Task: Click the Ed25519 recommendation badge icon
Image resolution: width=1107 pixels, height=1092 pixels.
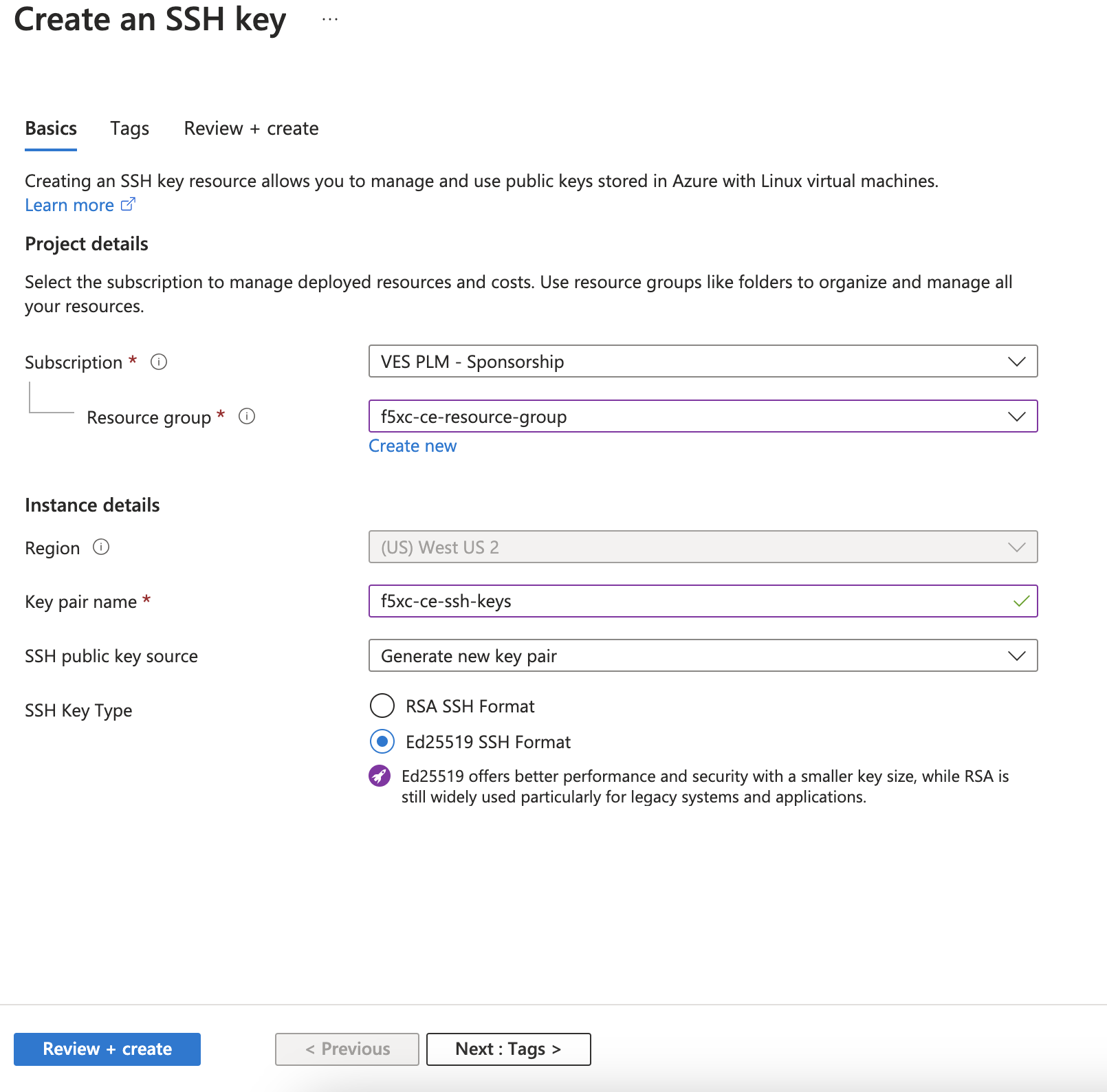Action: (380, 776)
